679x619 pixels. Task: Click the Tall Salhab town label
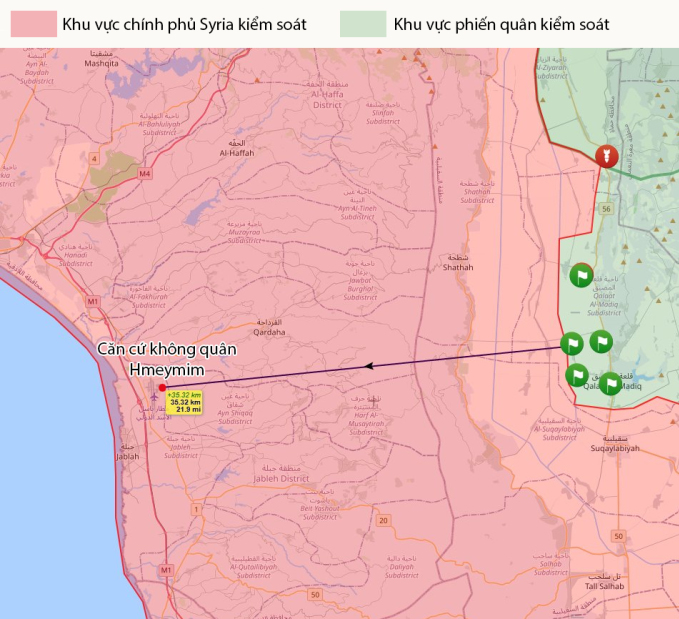pos(604,585)
